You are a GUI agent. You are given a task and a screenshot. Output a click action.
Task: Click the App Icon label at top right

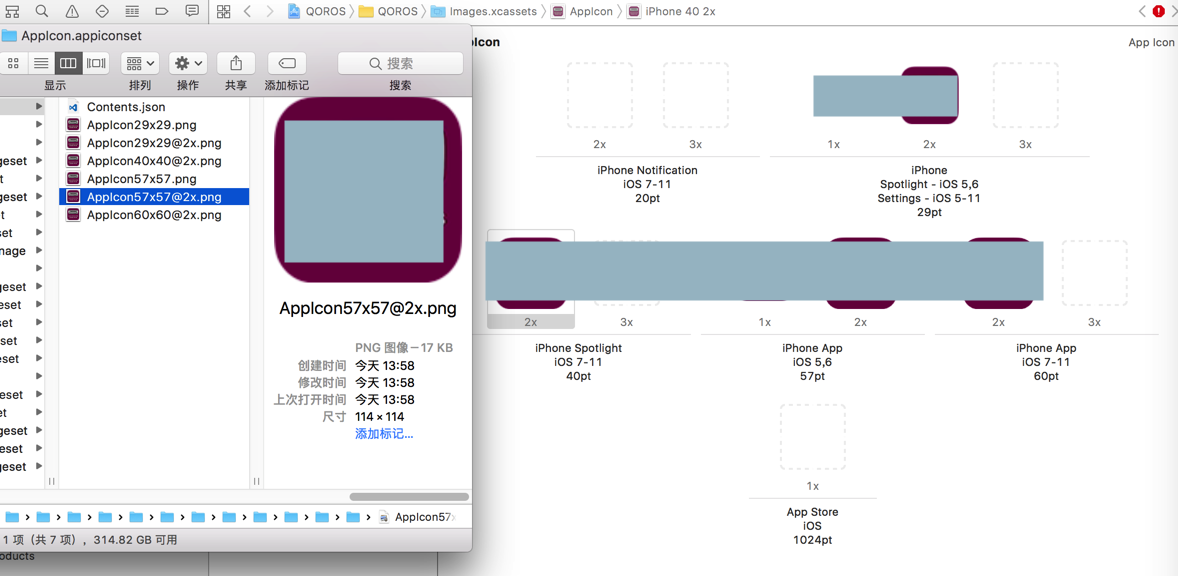1151,43
